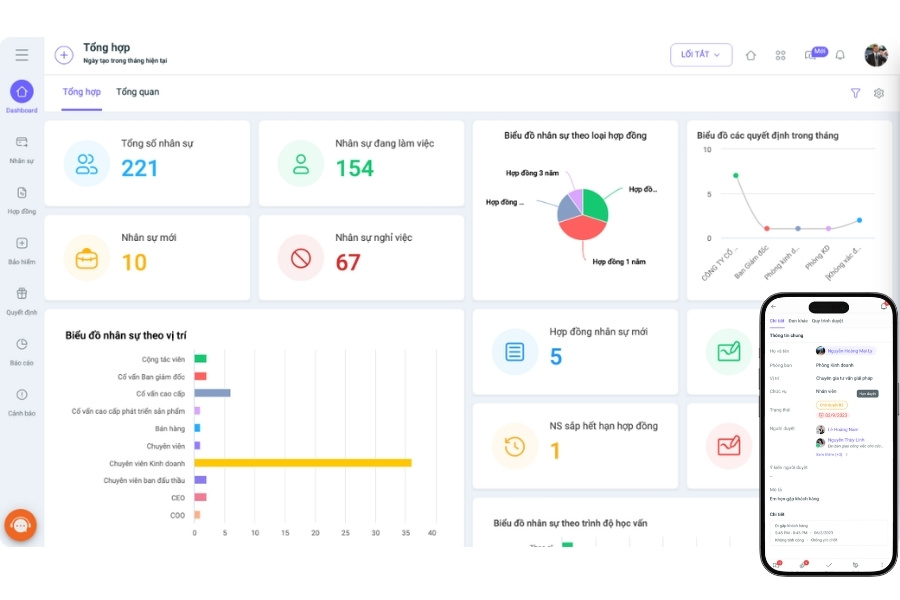900x600 pixels.
Task: Click the Nhân sự đang làm việc icon
Action: pos(301,164)
